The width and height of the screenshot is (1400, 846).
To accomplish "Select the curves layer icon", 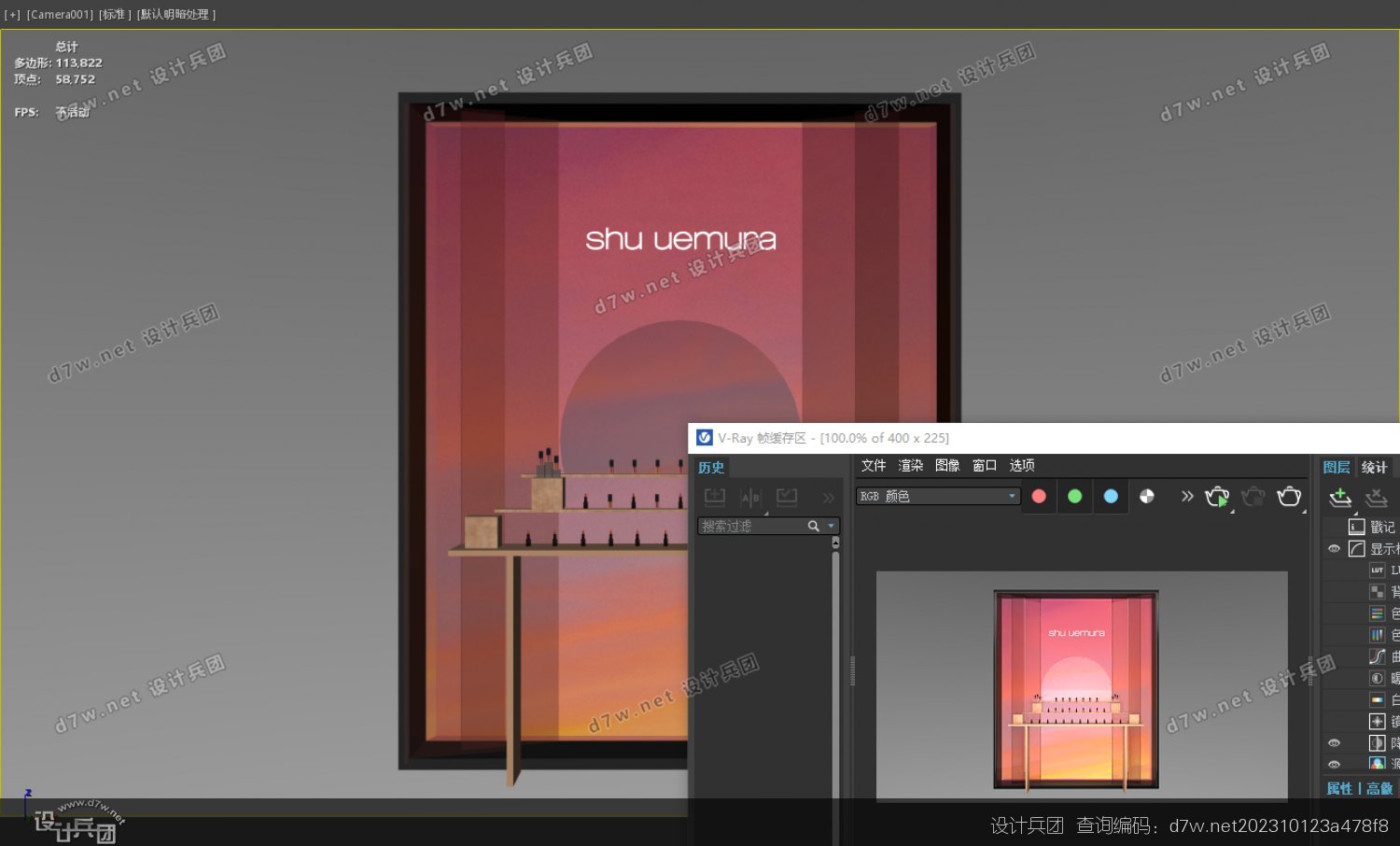I will (x=1377, y=656).
